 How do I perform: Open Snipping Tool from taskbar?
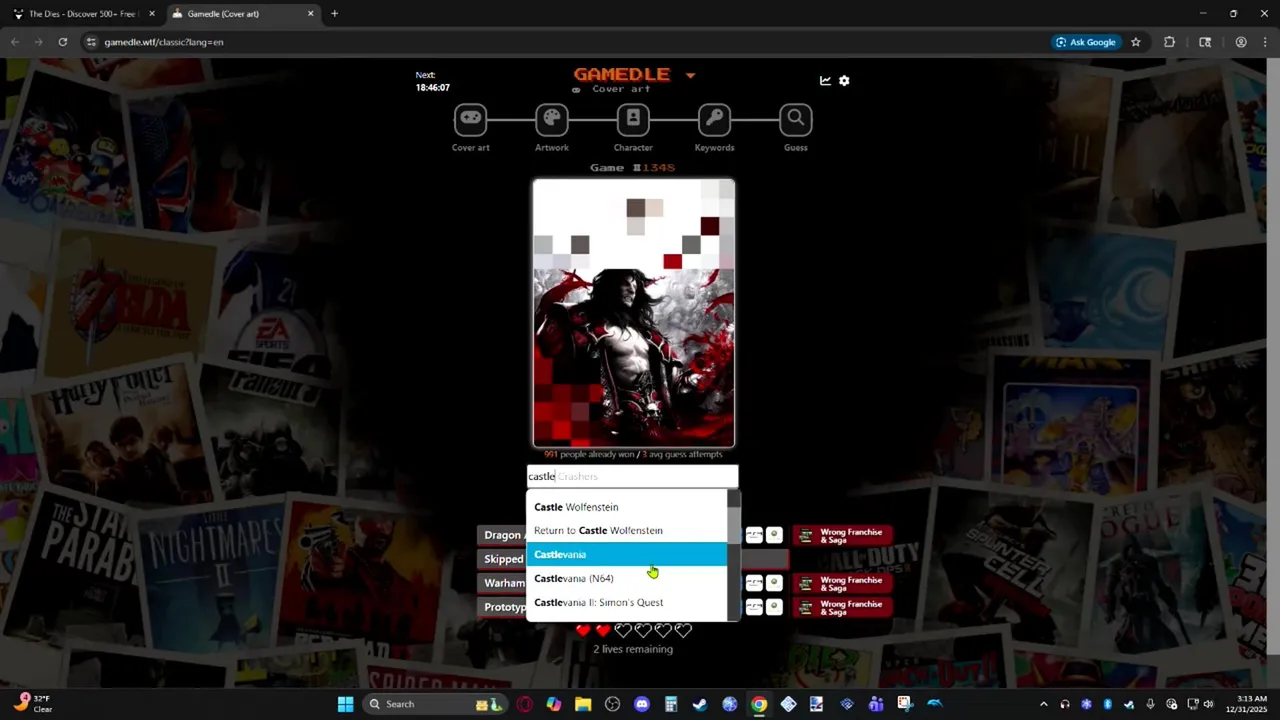tap(905, 704)
